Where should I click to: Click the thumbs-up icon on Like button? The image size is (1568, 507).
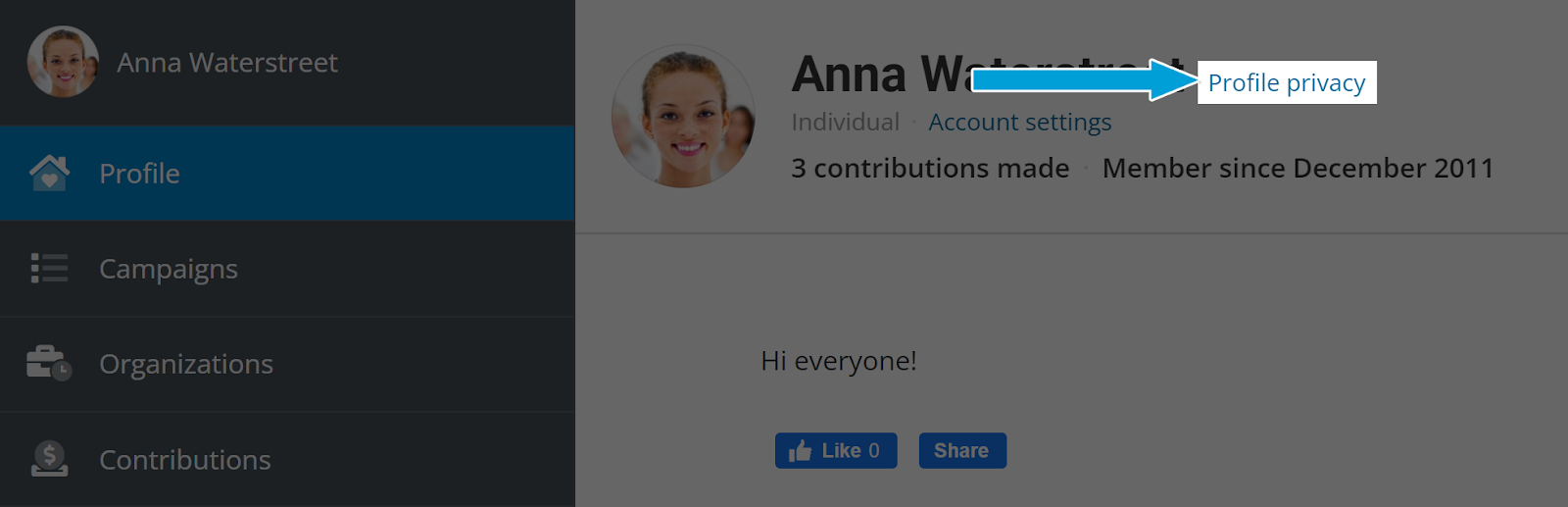click(x=800, y=450)
